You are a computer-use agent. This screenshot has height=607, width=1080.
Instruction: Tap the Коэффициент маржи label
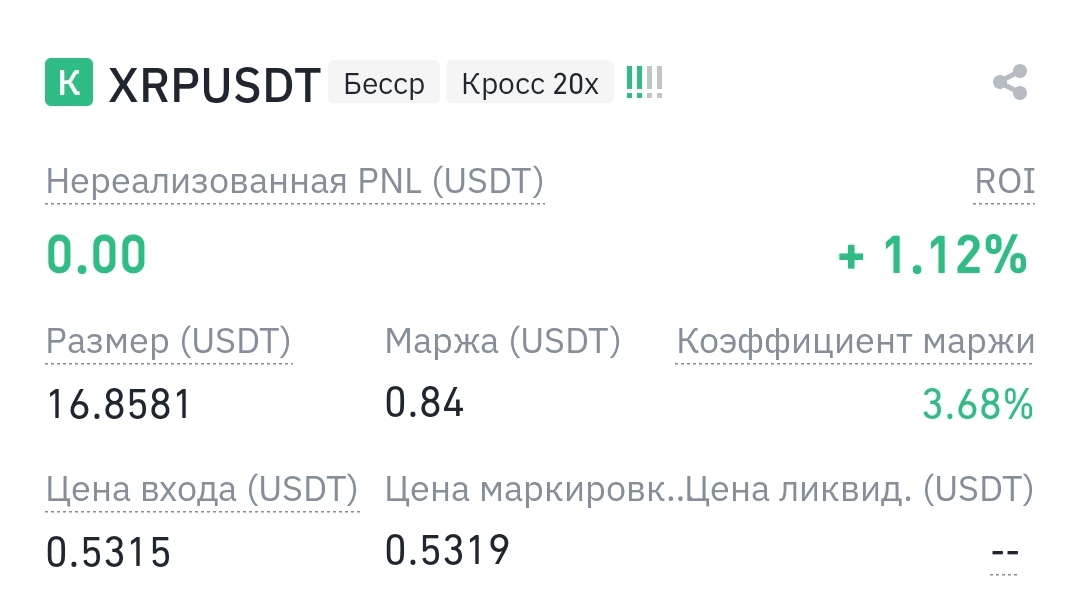click(855, 342)
